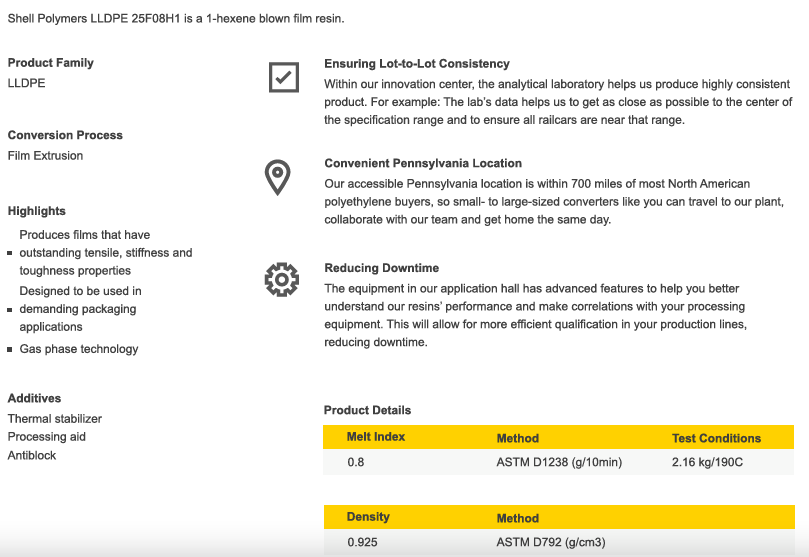This screenshot has width=809, height=557.
Task: Click the gear icon beside Reducing Downtime
Action: (x=281, y=279)
